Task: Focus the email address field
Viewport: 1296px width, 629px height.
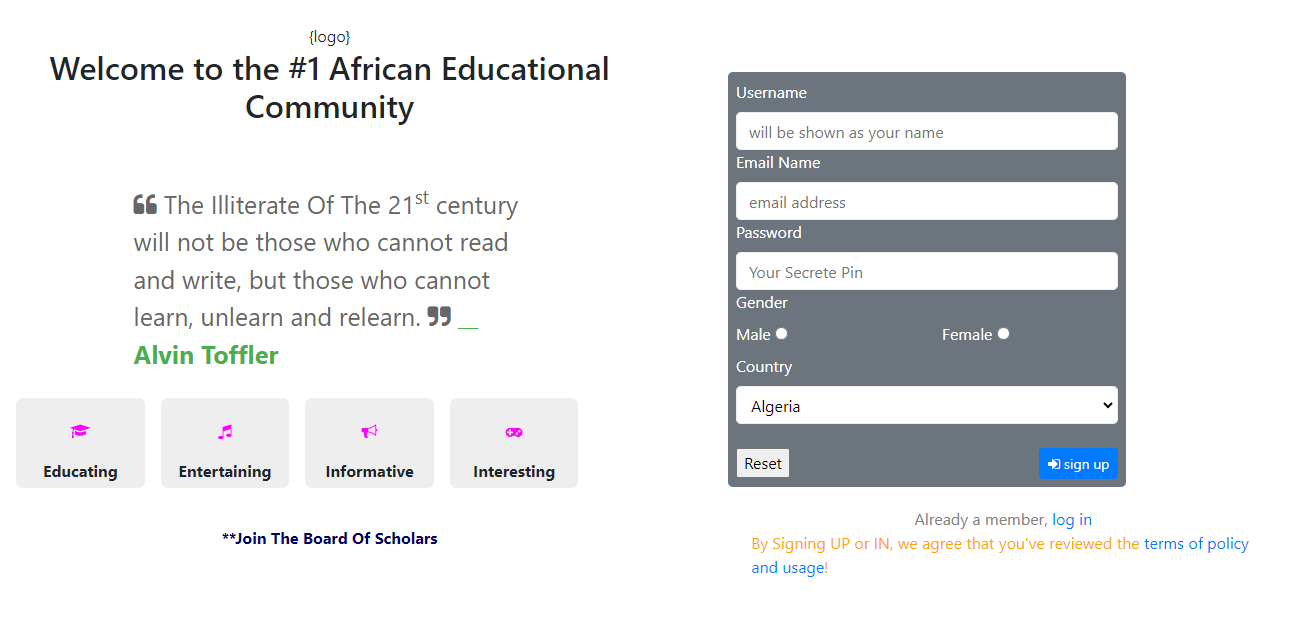Action: (x=927, y=201)
